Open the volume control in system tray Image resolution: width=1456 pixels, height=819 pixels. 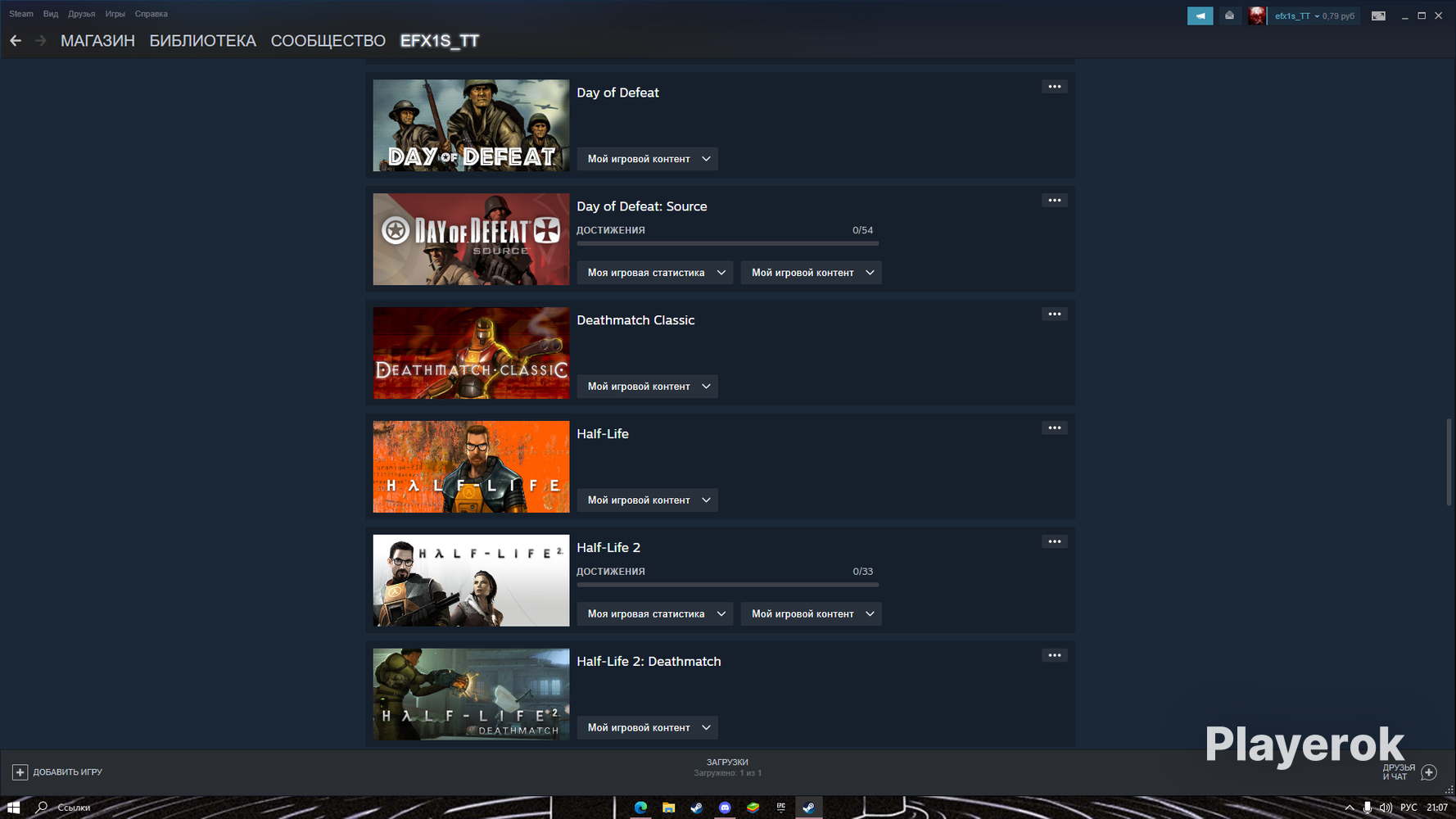[1386, 808]
